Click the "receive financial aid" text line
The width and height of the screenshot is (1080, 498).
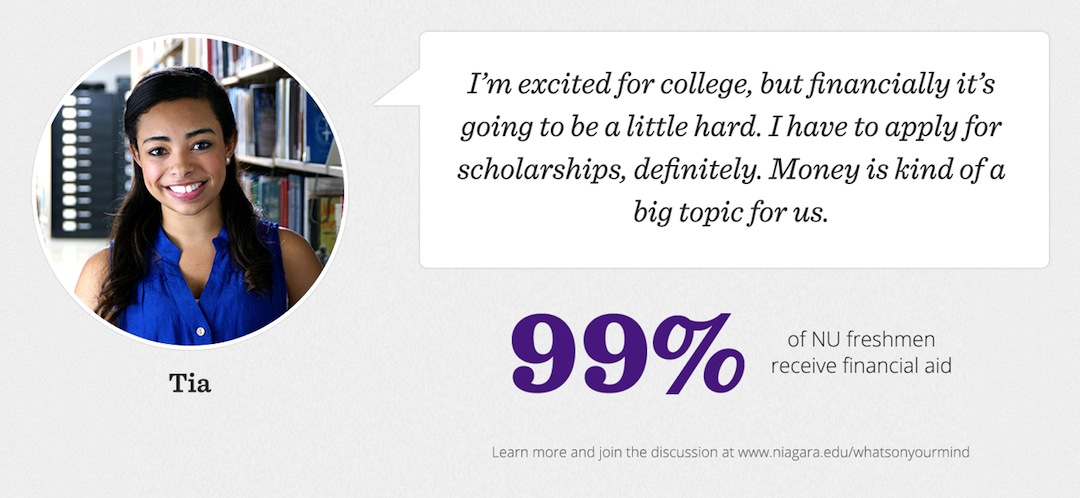click(x=861, y=366)
